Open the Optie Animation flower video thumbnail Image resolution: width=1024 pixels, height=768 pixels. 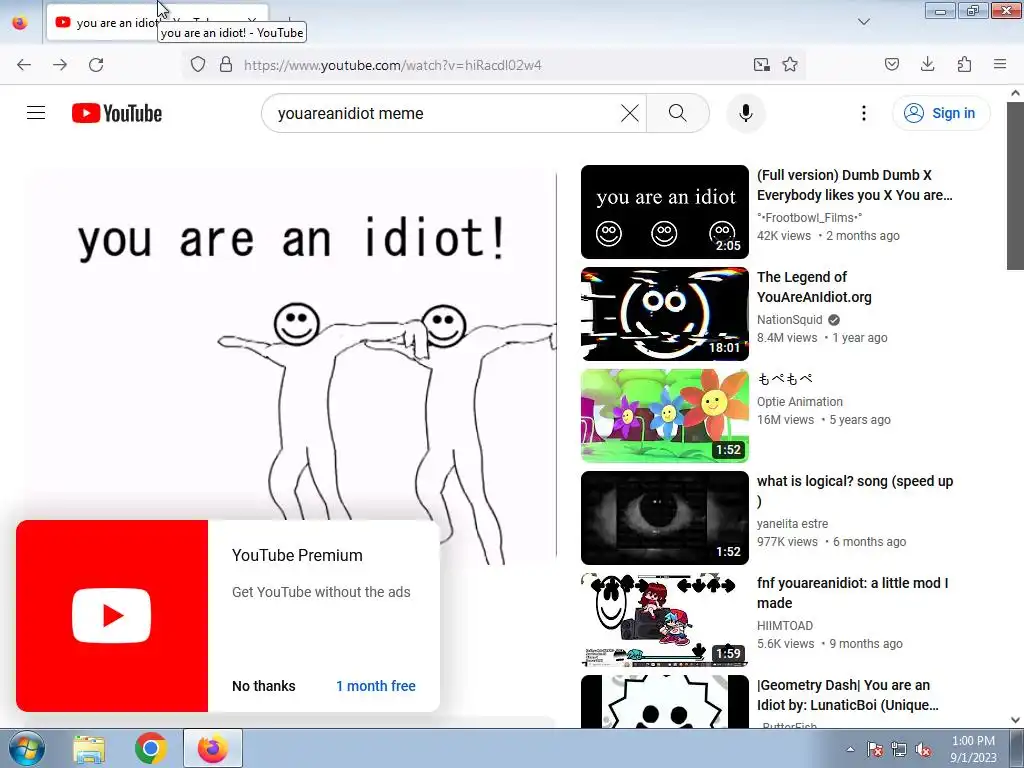(665, 415)
